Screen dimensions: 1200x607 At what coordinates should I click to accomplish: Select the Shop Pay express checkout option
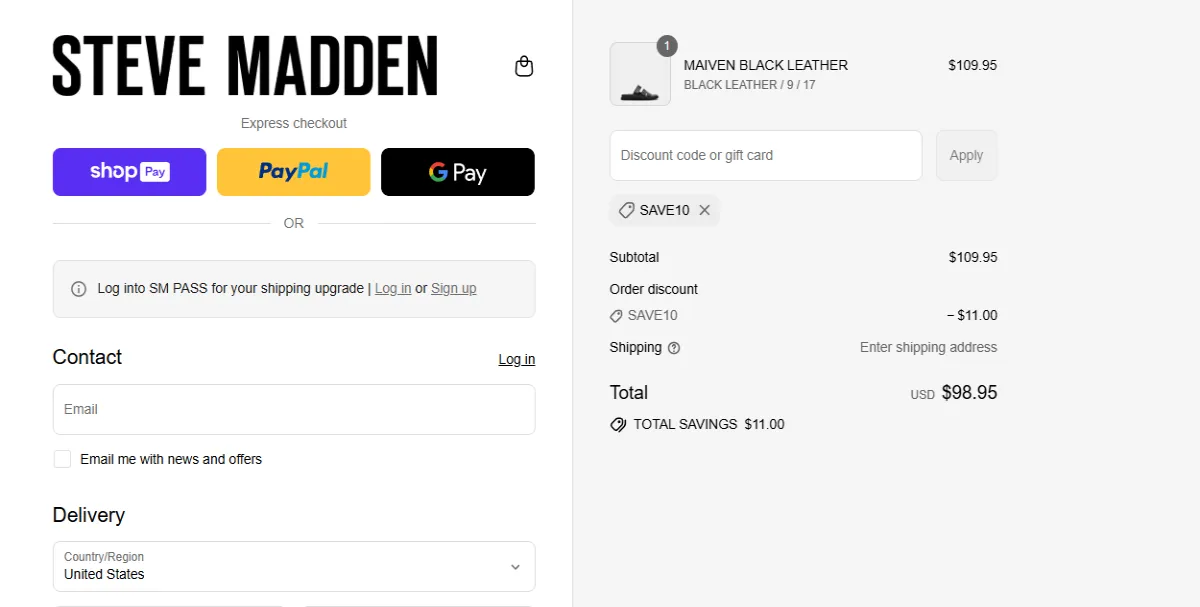[129, 171]
